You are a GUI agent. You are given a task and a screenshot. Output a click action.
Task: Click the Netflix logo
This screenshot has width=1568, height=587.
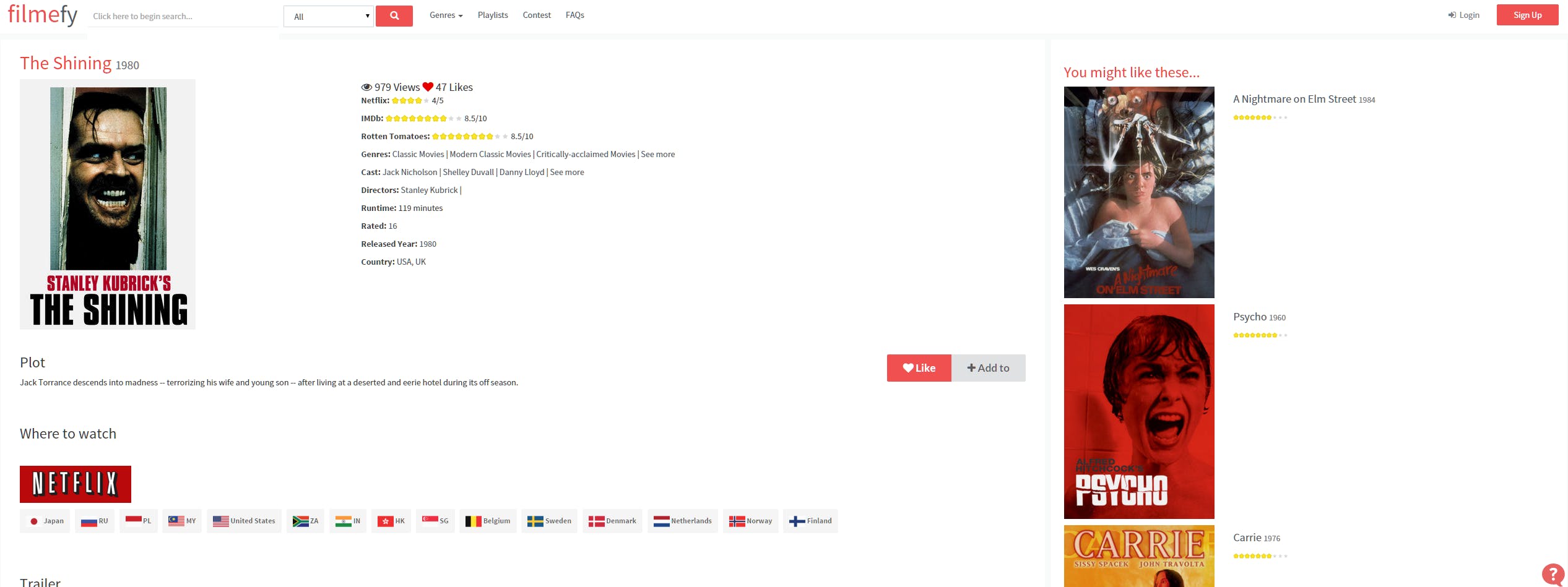[76, 484]
